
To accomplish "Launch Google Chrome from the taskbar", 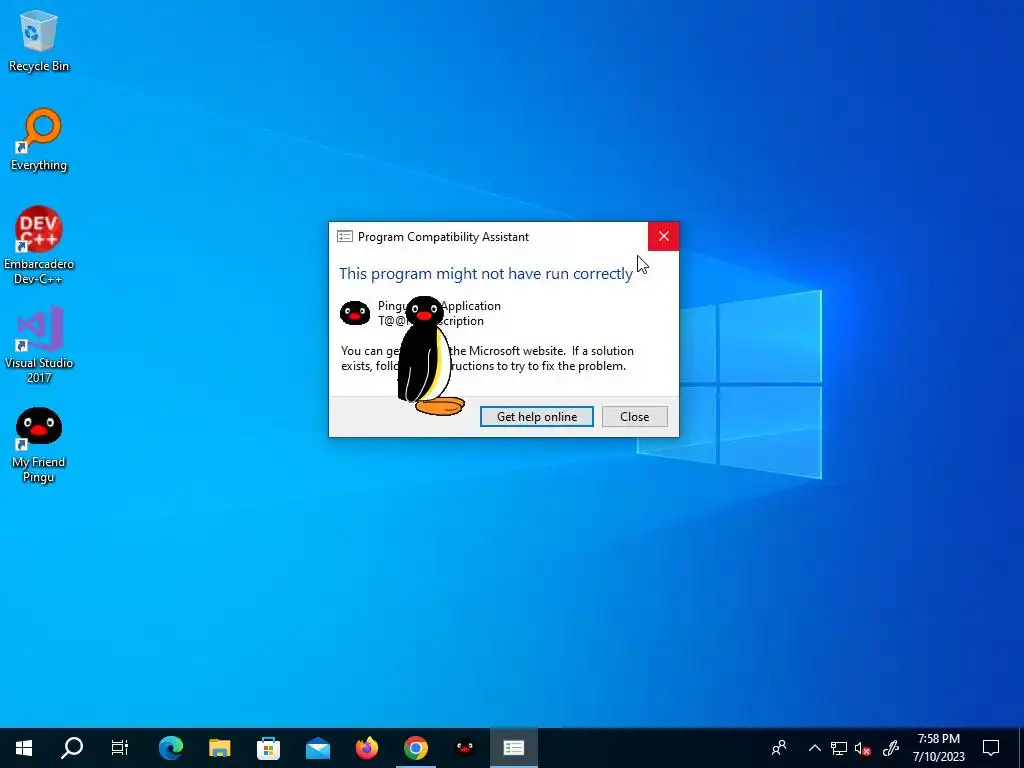I will 415,748.
